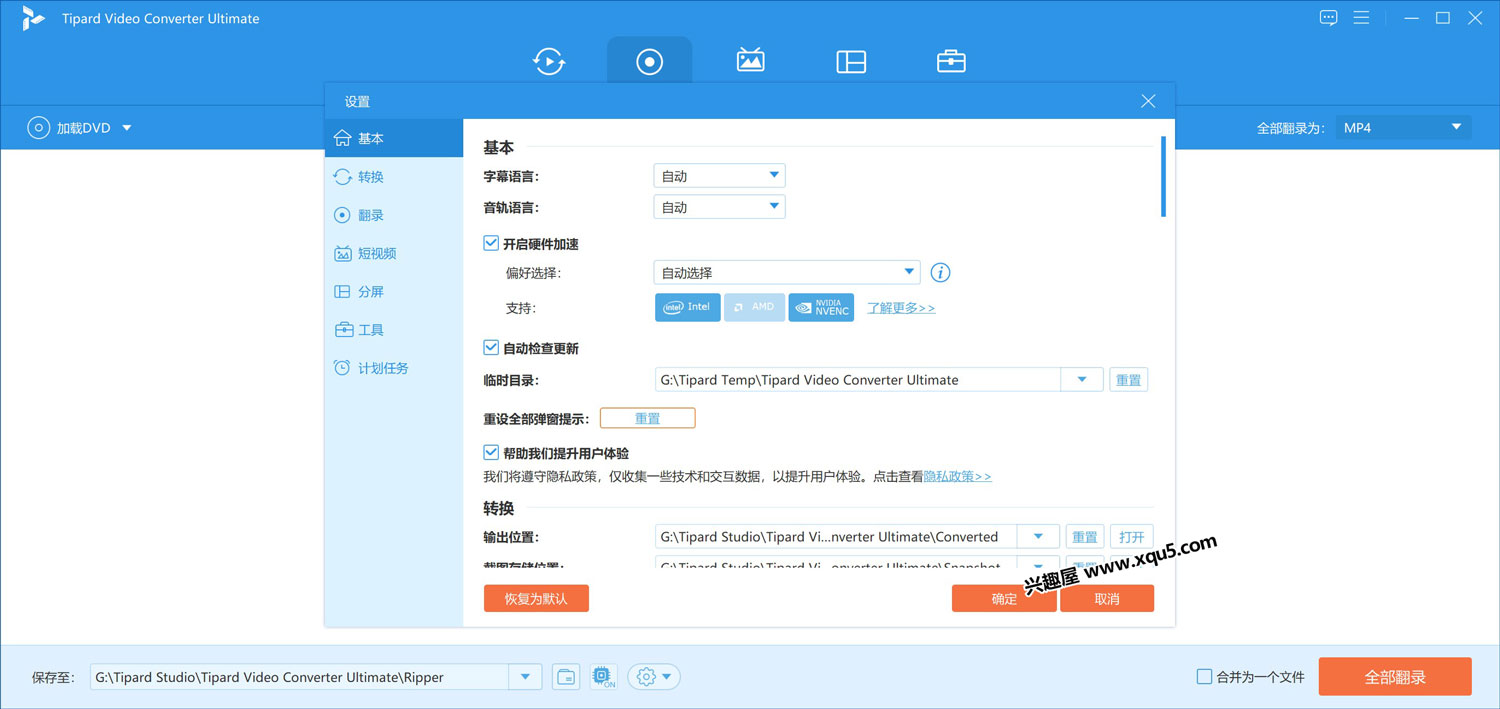
Task: Open the 全部翻录为 MP4 format dropdown
Action: [1403, 128]
